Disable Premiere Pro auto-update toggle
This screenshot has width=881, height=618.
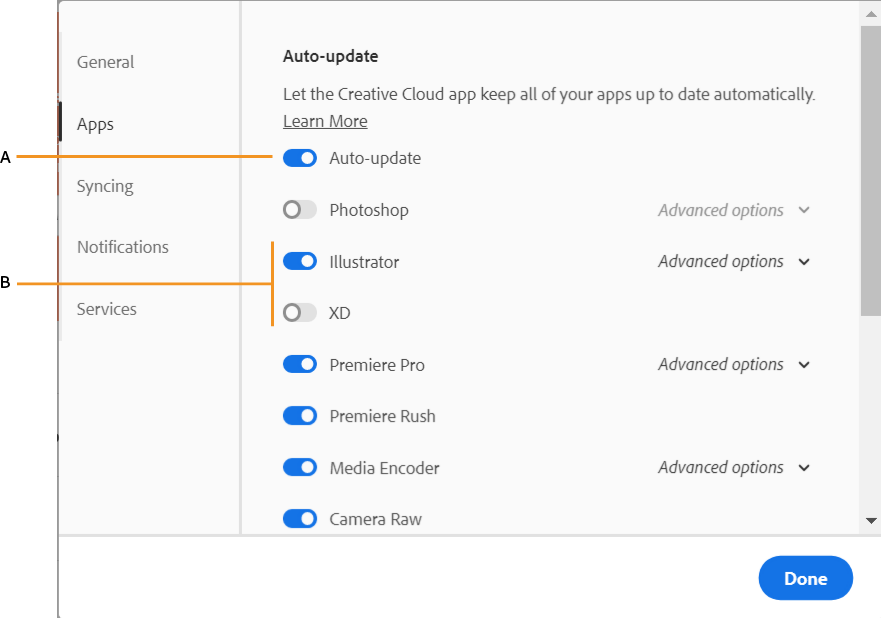[x=300, y=365]
